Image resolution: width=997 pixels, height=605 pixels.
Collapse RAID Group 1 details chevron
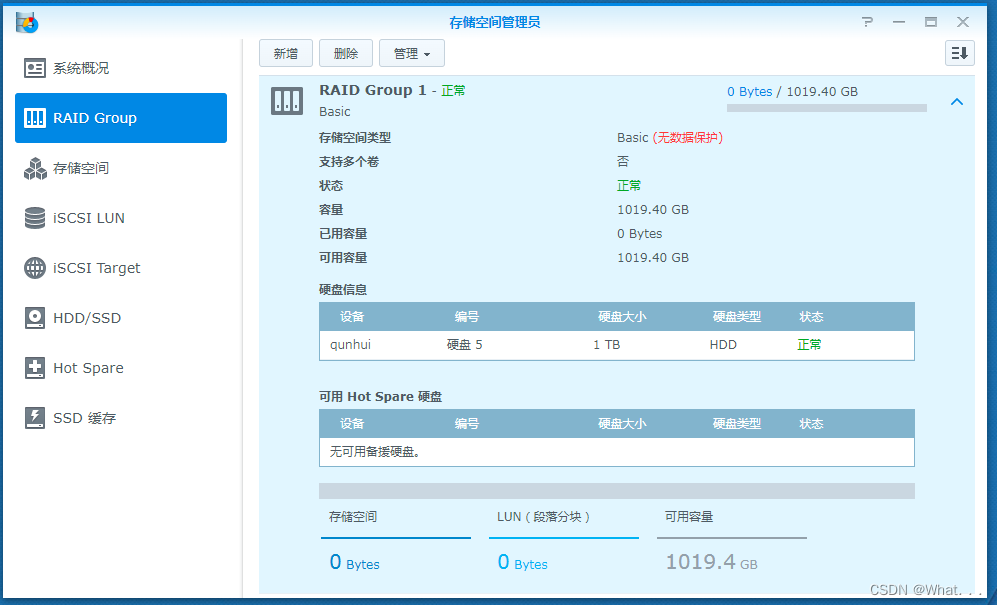point(957,102)
